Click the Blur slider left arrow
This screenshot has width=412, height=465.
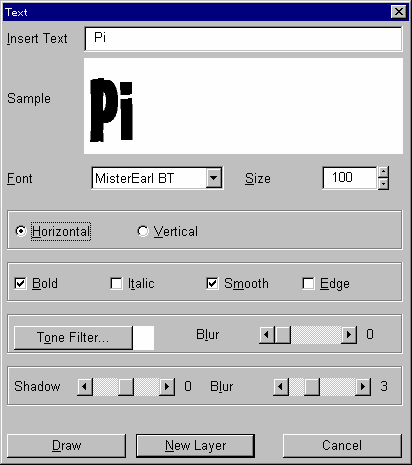click(x=267, y=334)
